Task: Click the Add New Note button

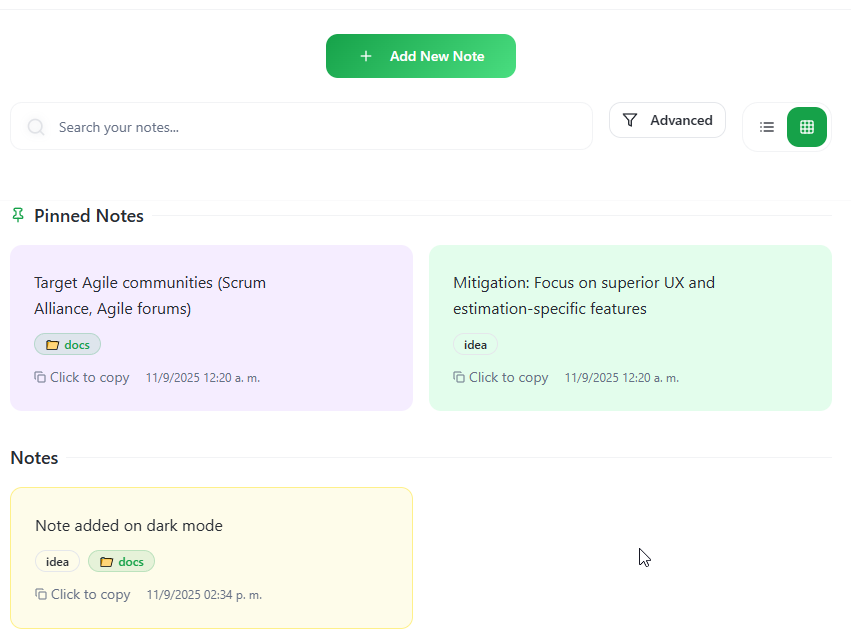Action: (x=421, y=56)
